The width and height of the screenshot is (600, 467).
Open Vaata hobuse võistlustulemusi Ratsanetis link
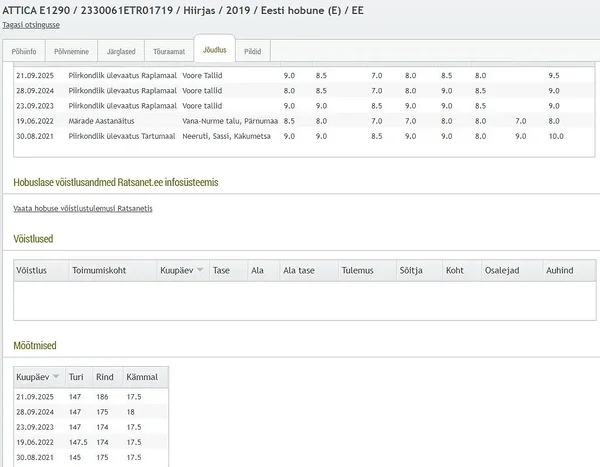(x=83, y=208)
